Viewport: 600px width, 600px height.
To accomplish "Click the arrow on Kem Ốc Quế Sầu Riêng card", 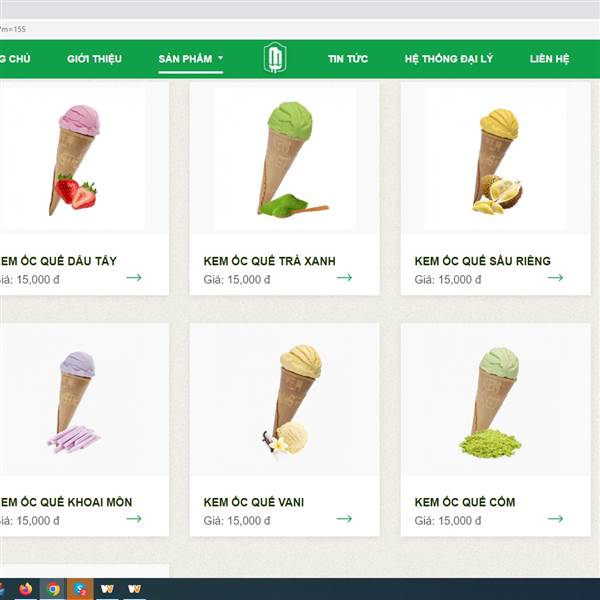I will 555,277.
